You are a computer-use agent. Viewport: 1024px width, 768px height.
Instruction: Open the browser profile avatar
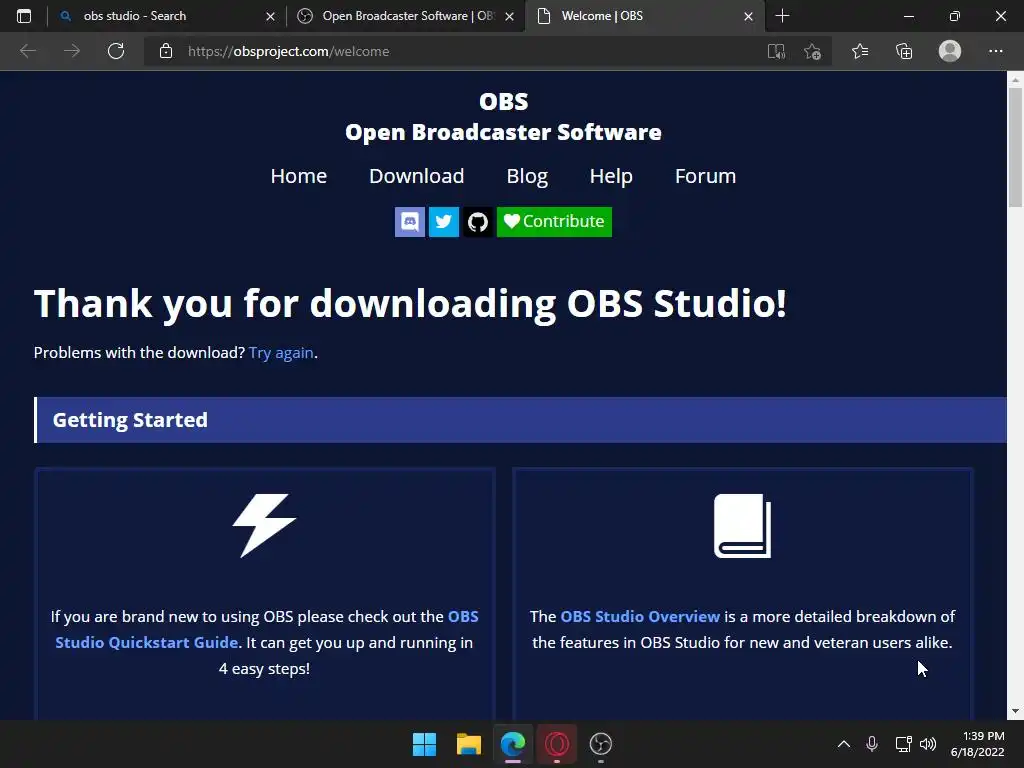[x=950, y=51]
